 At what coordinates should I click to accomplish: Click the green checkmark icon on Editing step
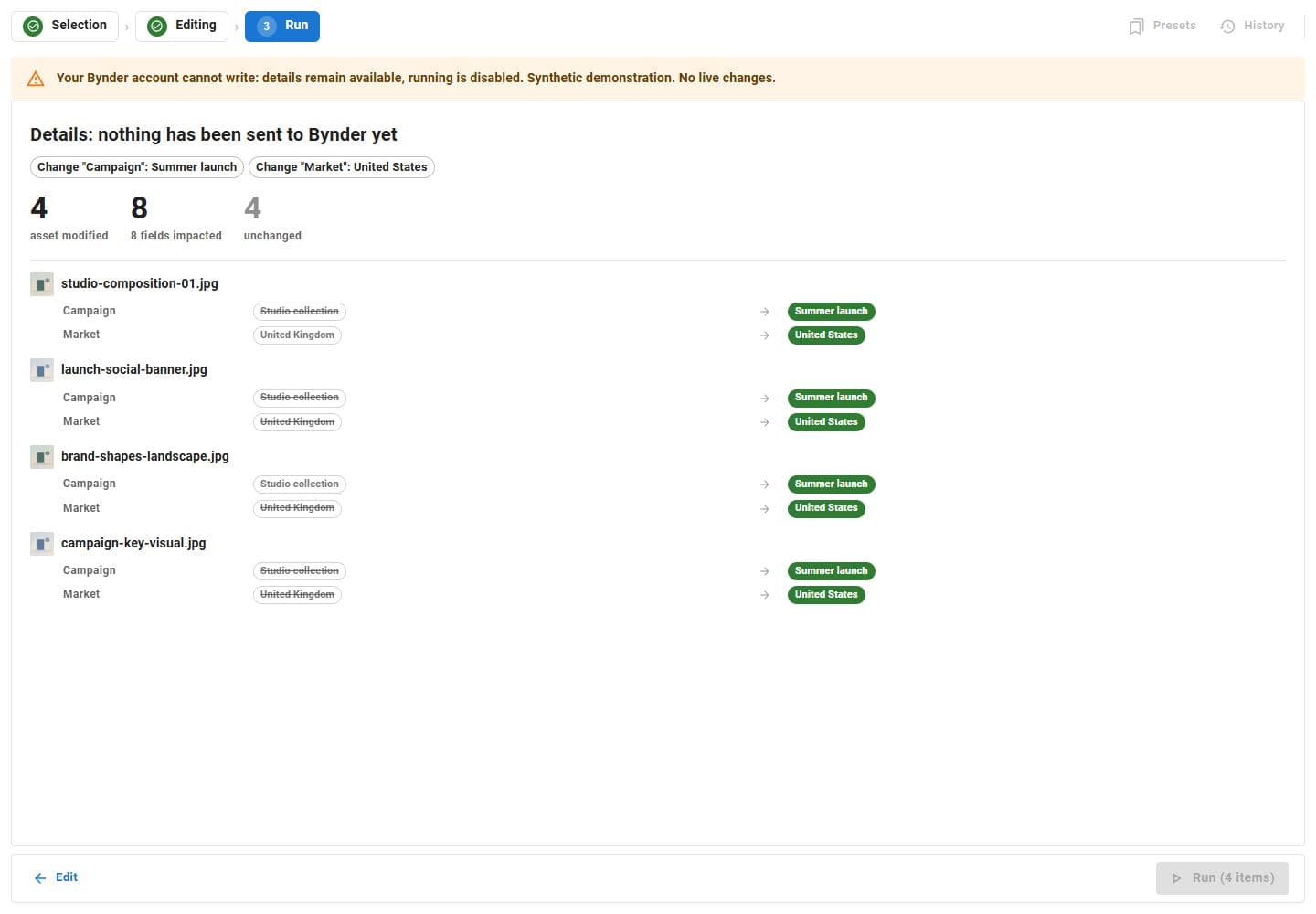[x=157, y=27]
